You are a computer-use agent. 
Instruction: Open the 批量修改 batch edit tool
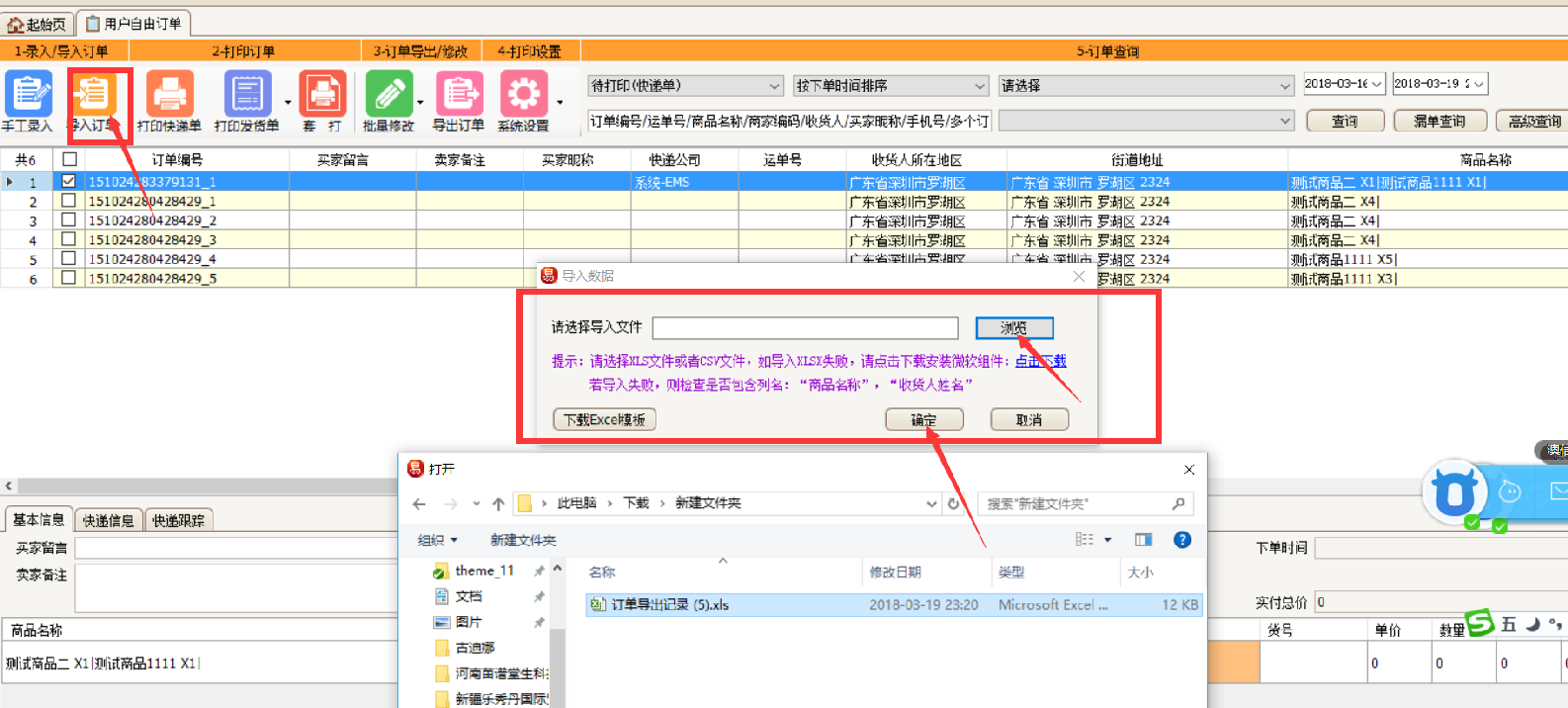(389, 95)
